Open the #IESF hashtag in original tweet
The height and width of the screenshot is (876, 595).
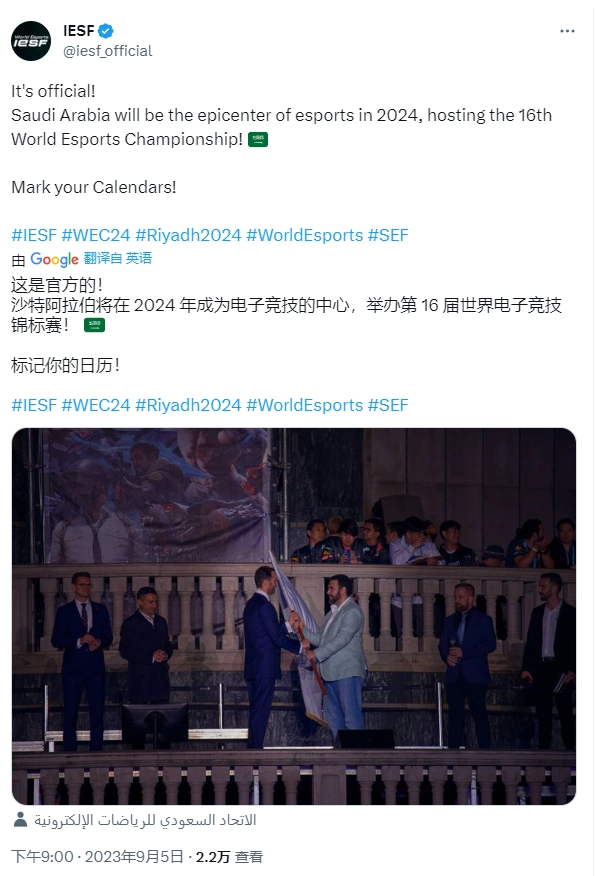[34, 235]
